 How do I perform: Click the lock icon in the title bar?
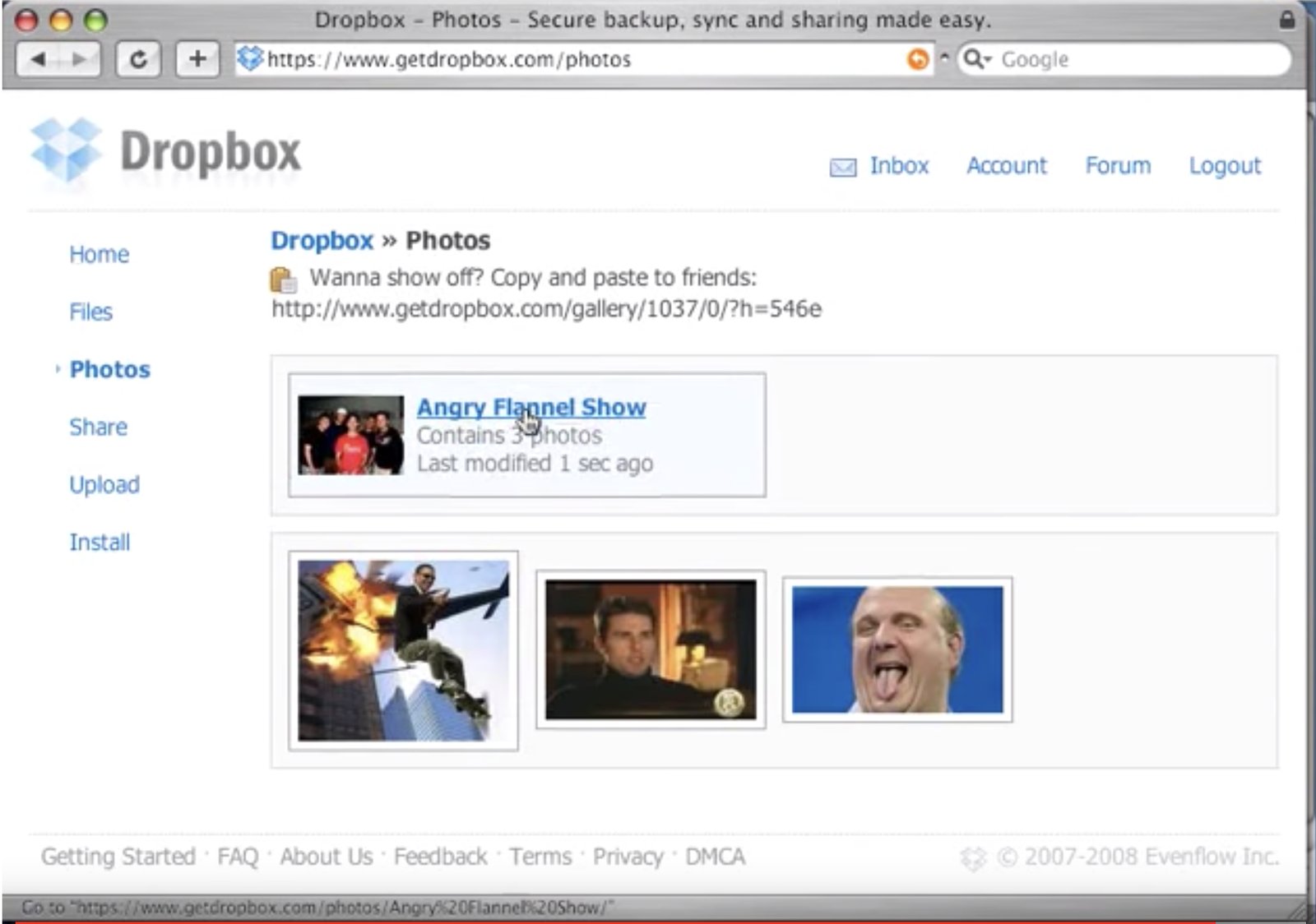coord(1287,20)
